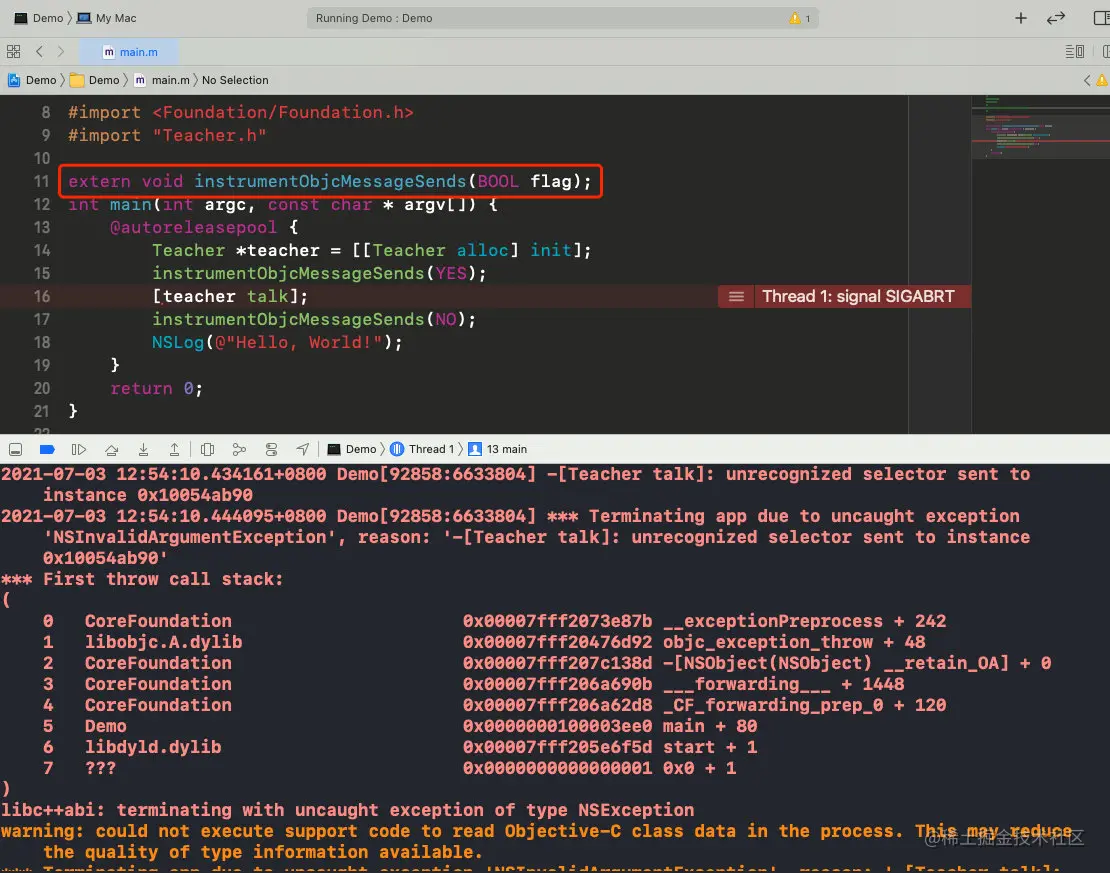
Task: Click the issue warning triangle in the jump bar
Action: click(1103, 80)
